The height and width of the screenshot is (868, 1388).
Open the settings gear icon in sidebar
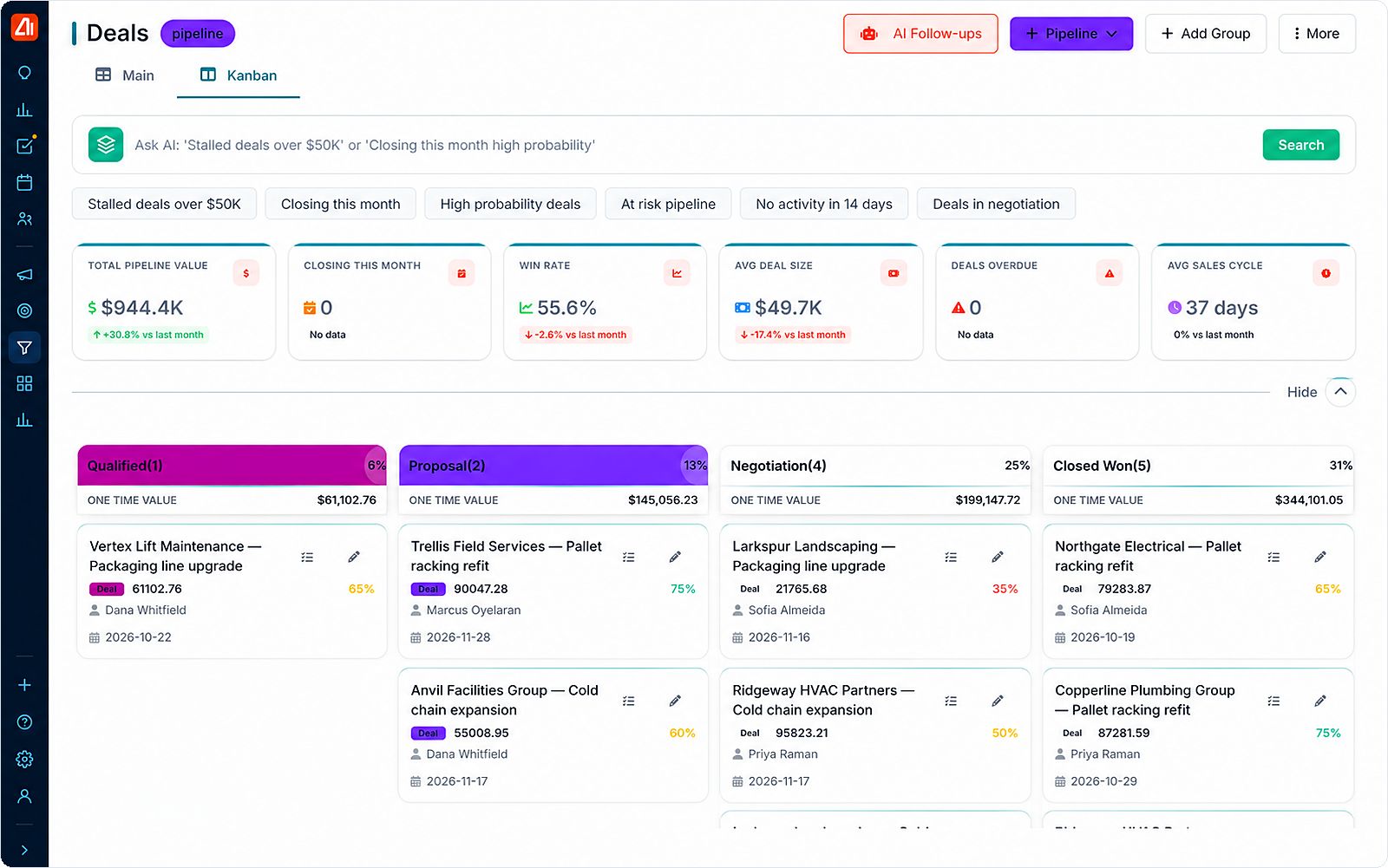(24, 760)
